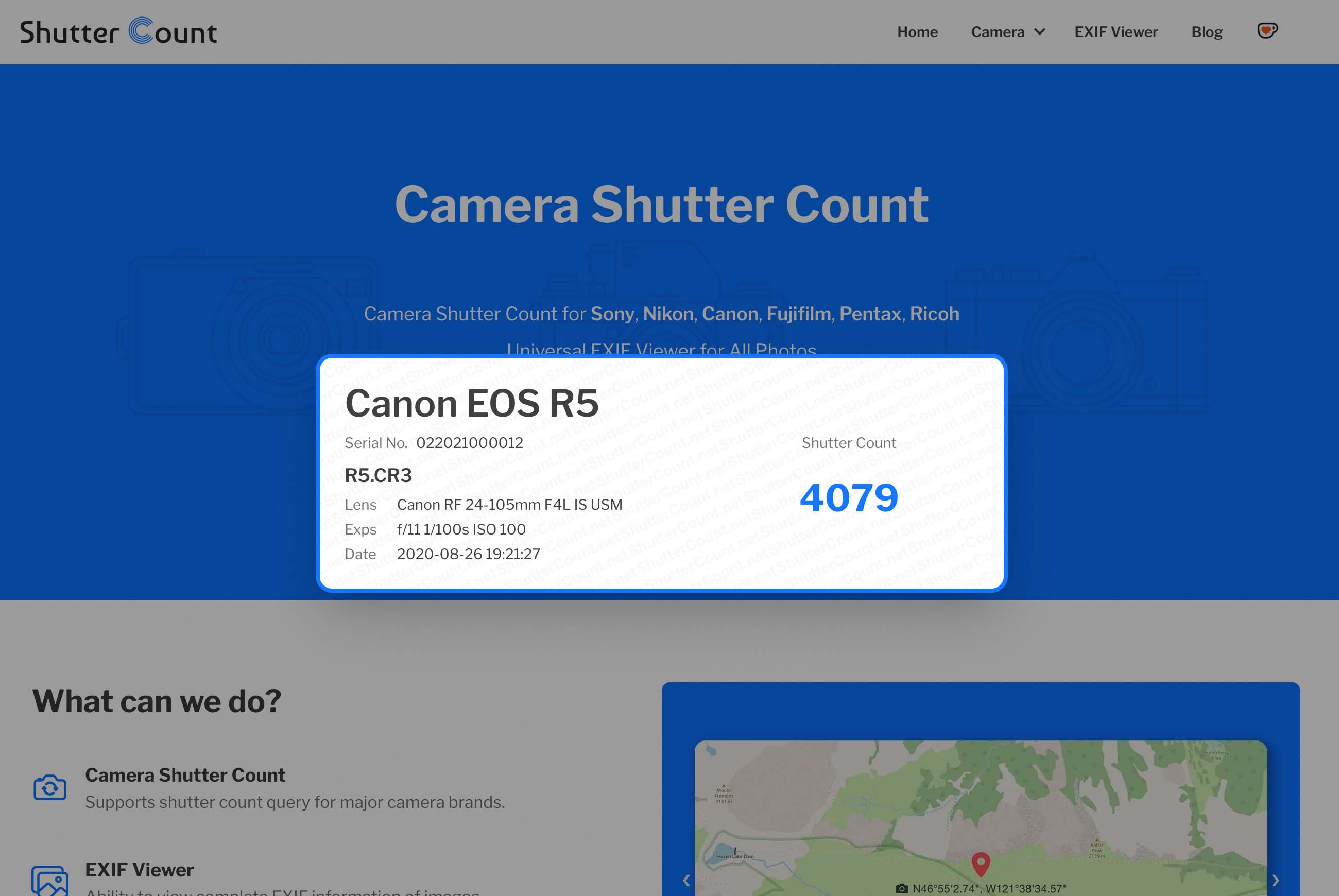This screenshot has height=896, width=1339.
Task: Click the Sony brand link
Action: click(x=612, y=314)
